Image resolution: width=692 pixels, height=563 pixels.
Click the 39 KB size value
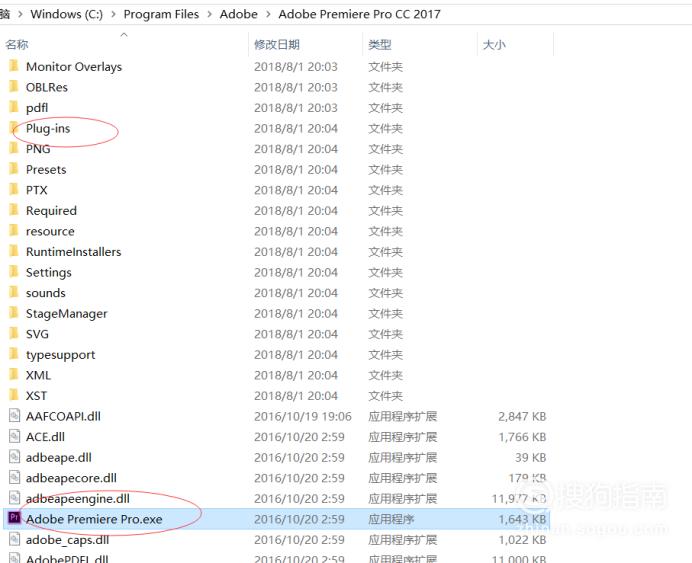click(530, 457)
